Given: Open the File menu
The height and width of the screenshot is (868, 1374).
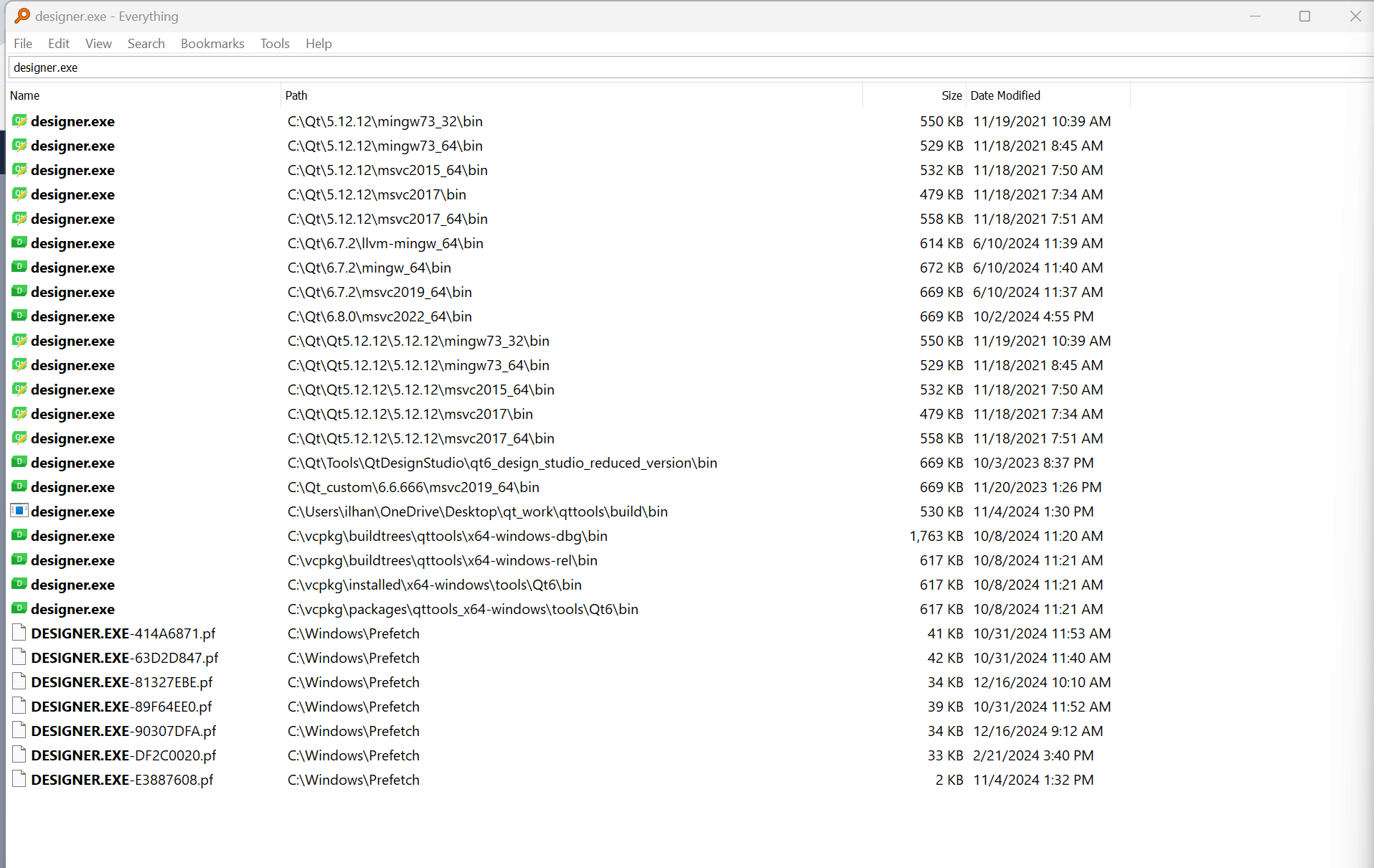Looking at the screenshot, I should pyautogui.click(x=23, y=44).
